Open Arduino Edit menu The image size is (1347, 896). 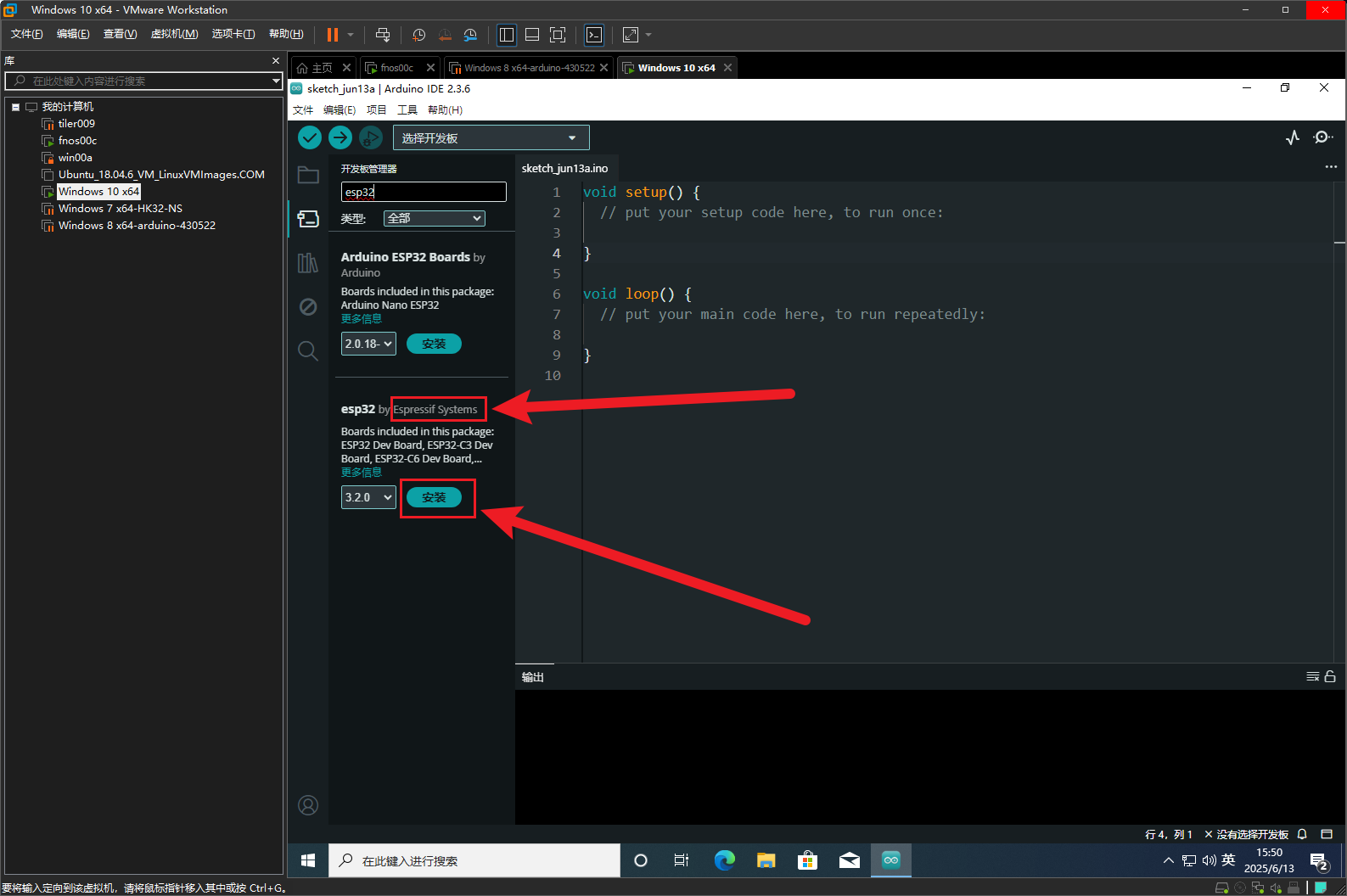click(x=340, y=110)
